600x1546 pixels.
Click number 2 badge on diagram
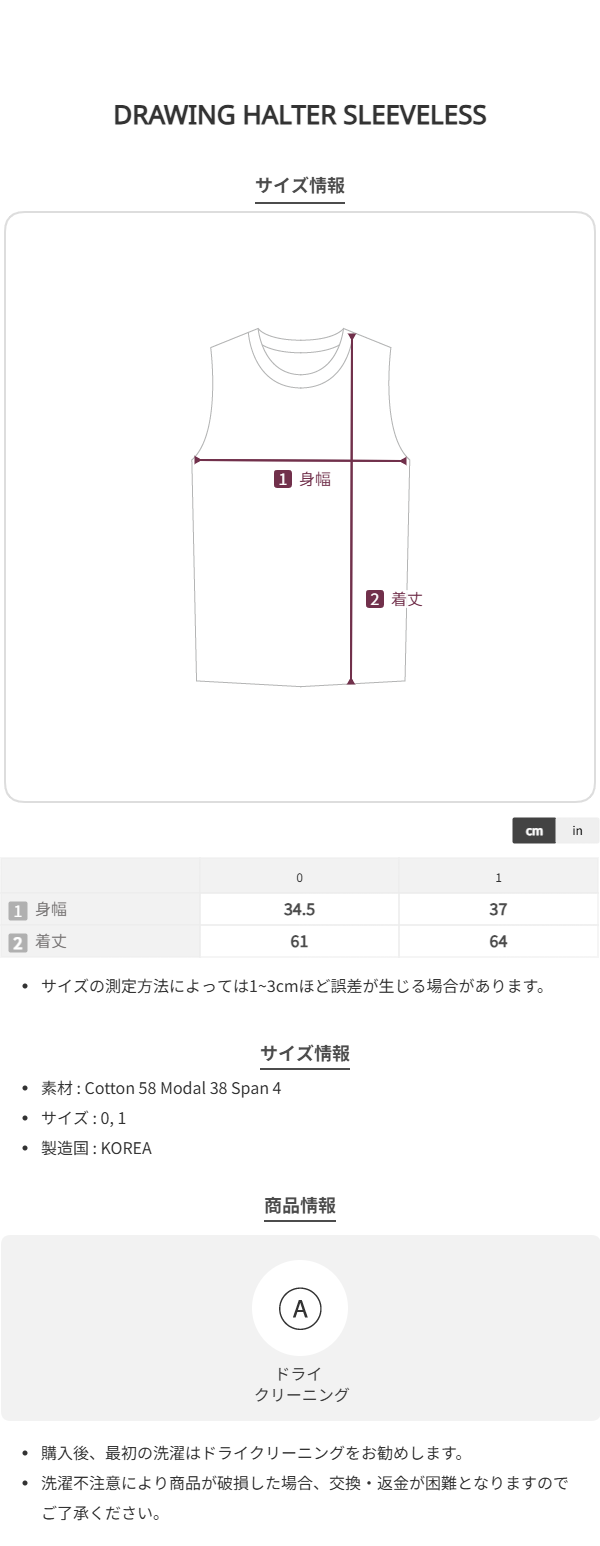375,599
